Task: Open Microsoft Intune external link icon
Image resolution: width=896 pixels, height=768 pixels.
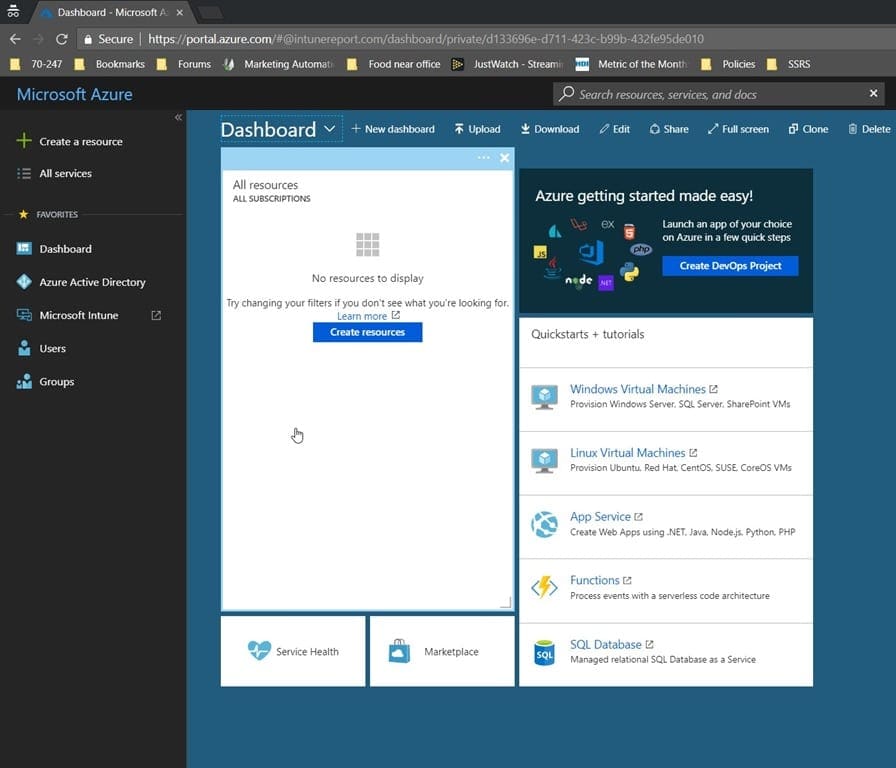Action: [156, 315]
